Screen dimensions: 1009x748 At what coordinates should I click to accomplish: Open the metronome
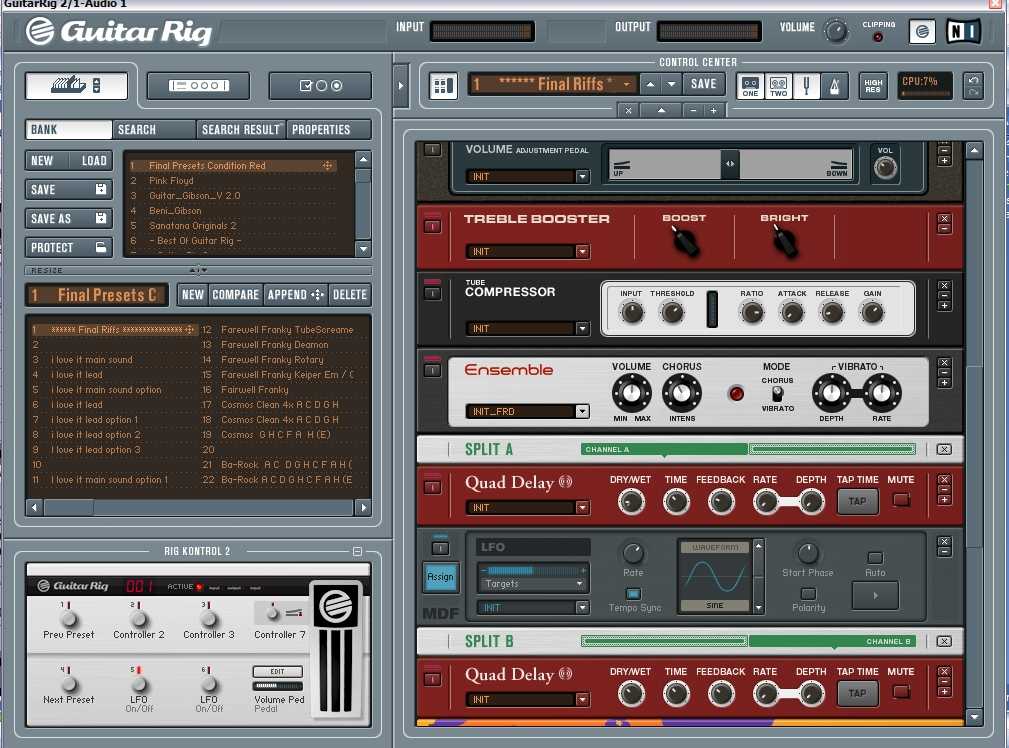click(835, 85)
